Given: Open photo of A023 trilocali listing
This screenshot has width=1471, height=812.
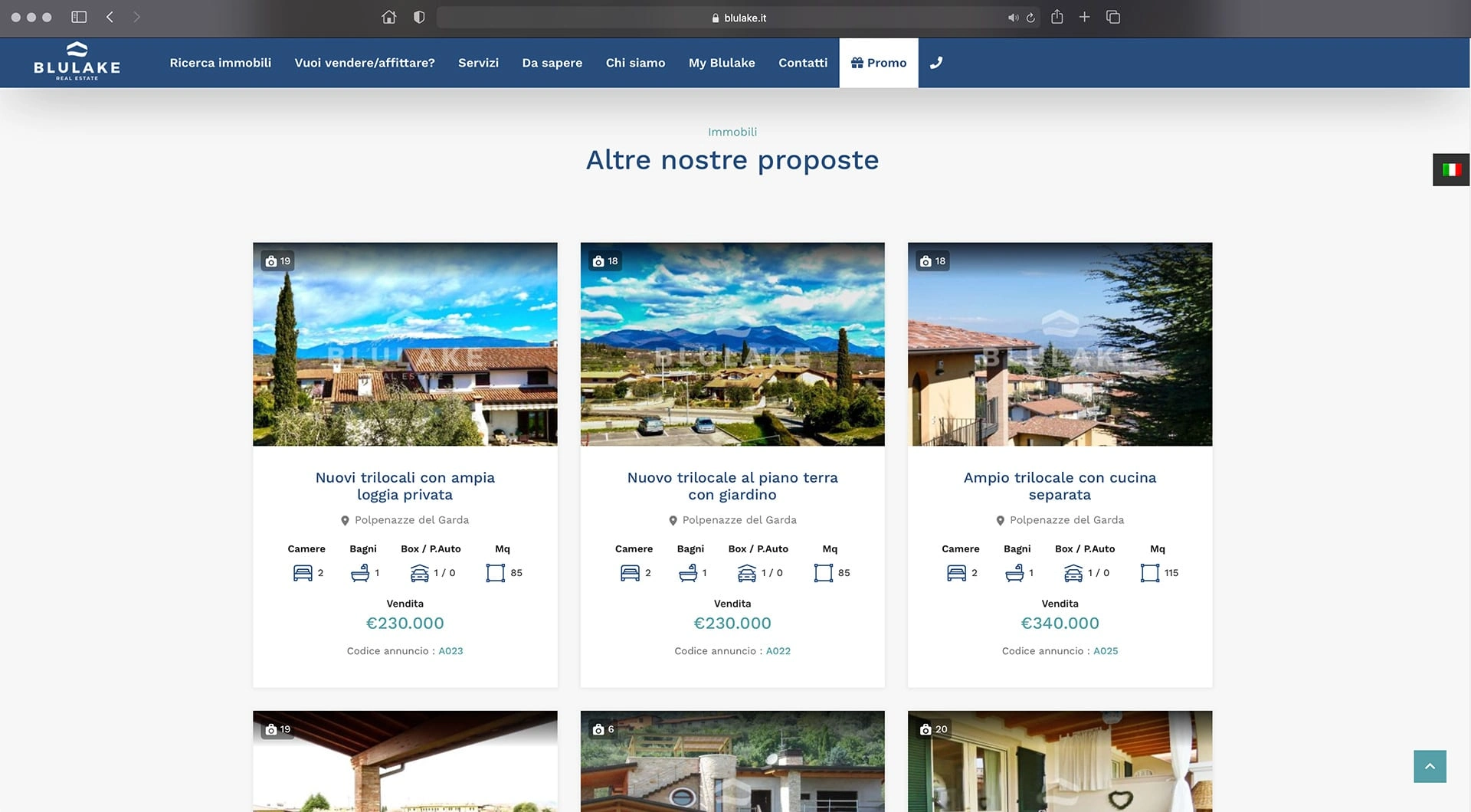Looking at the screenshot, I should click(405, 344).
